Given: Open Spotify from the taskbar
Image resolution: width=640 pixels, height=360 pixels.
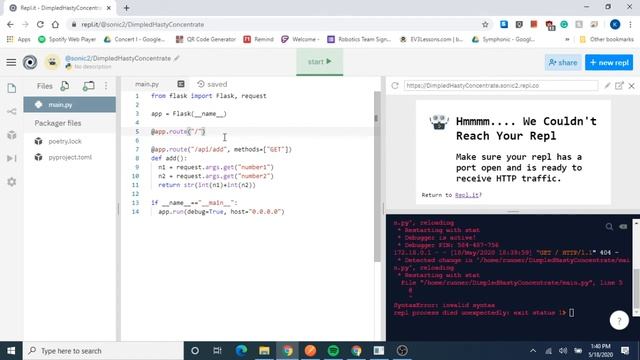Looking at the screenshot, I should tap(333, 351).
